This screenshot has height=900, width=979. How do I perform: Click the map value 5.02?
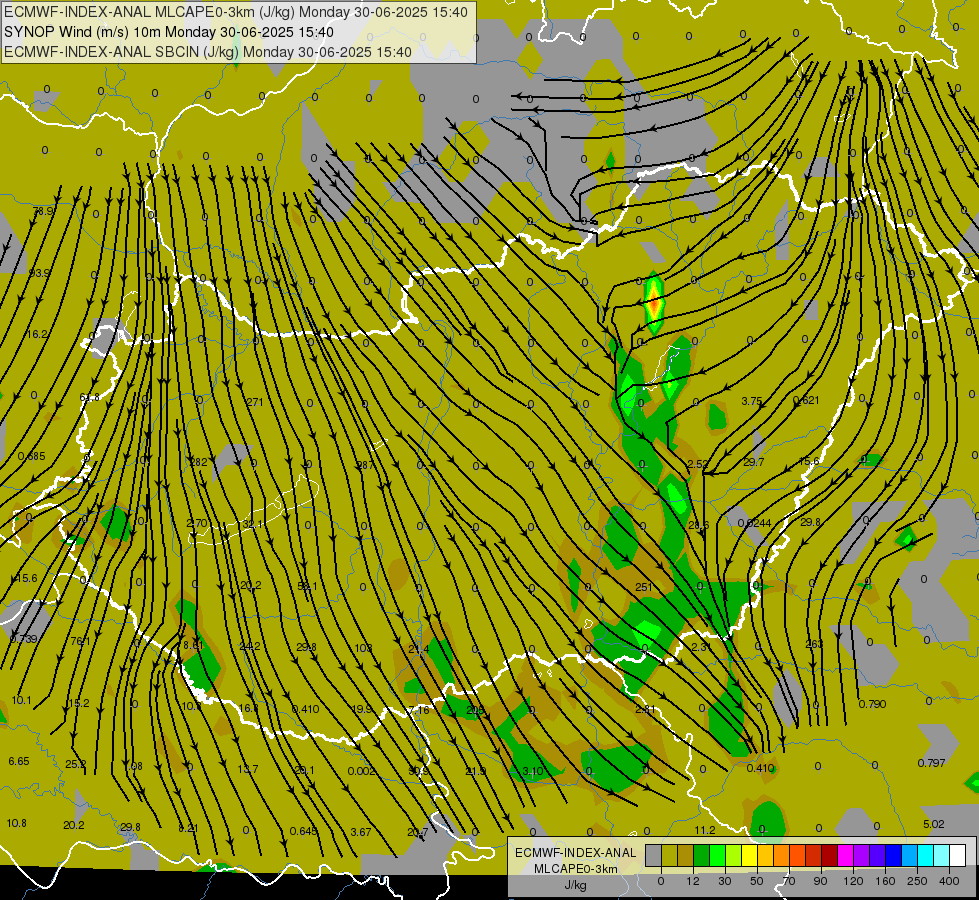pos(933,824)
